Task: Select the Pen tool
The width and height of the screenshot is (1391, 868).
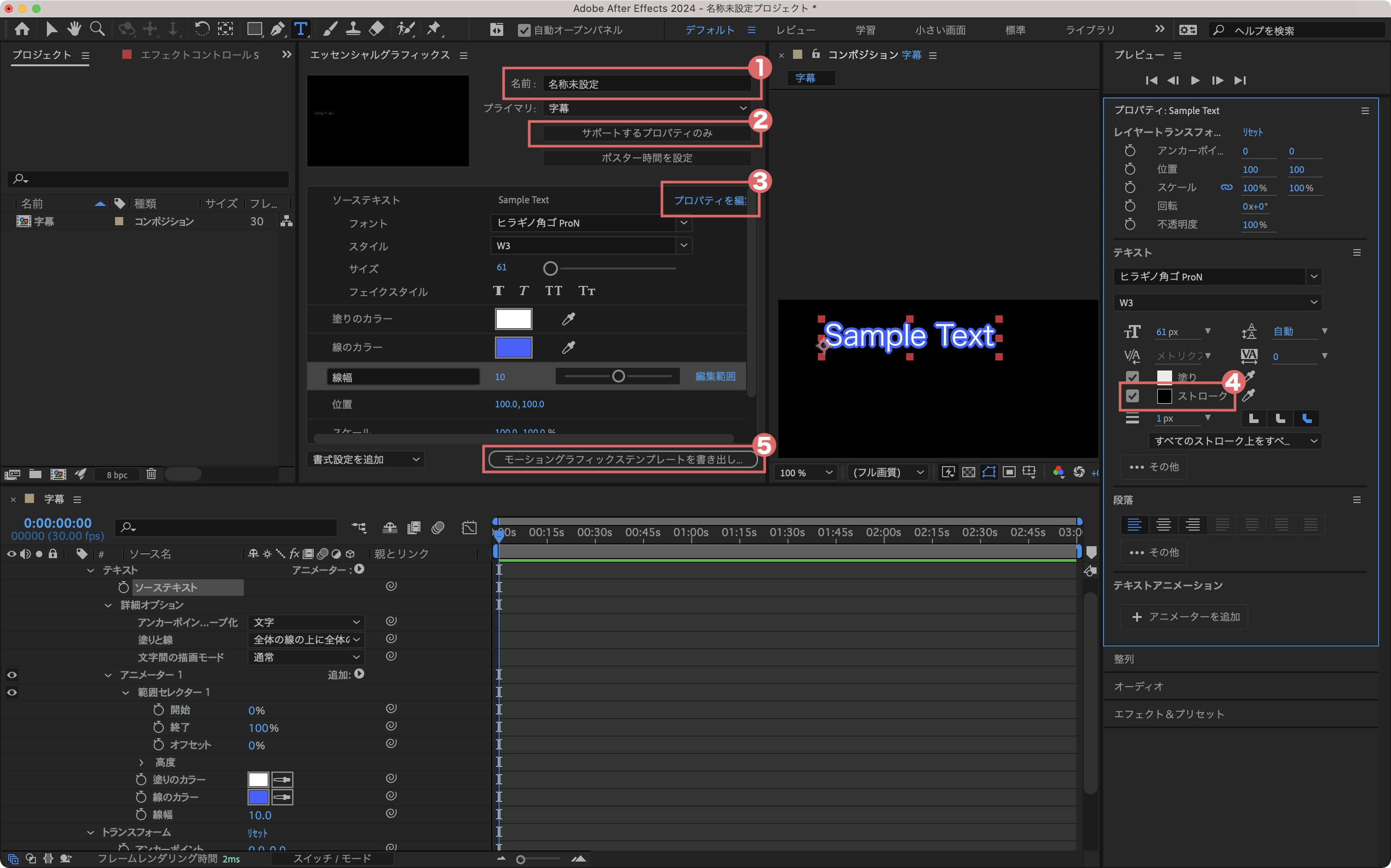Action: point(277,29)
